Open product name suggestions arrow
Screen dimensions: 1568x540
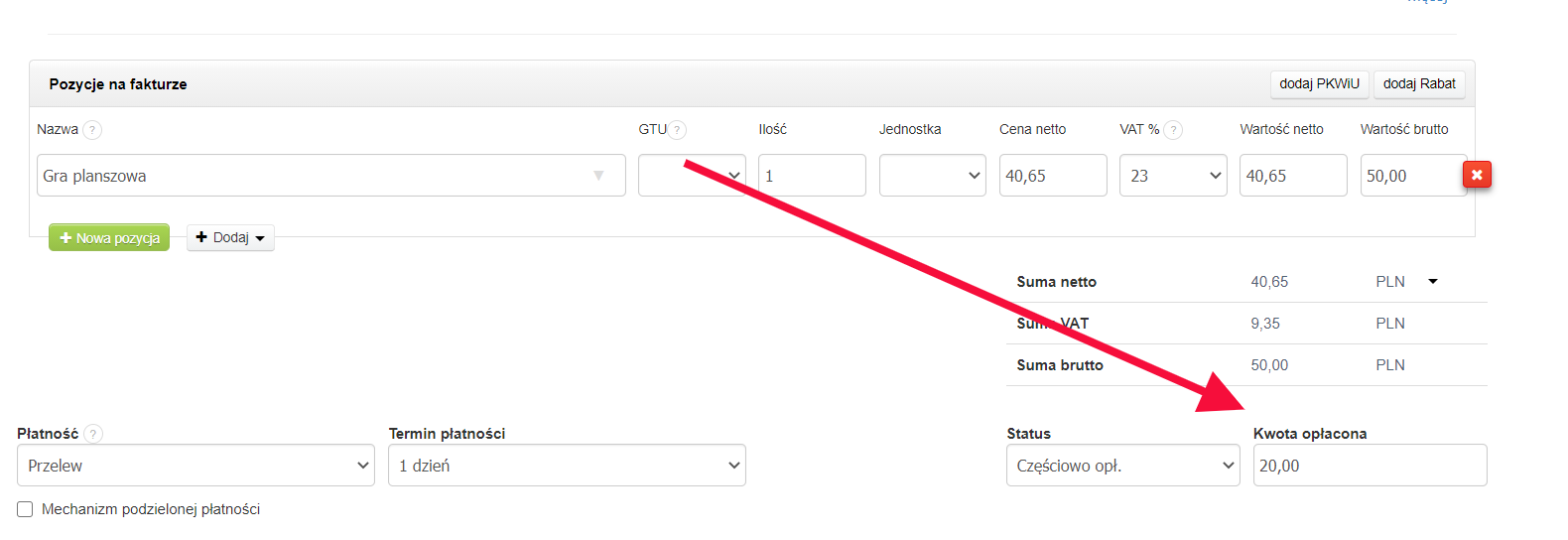[598, 176]
